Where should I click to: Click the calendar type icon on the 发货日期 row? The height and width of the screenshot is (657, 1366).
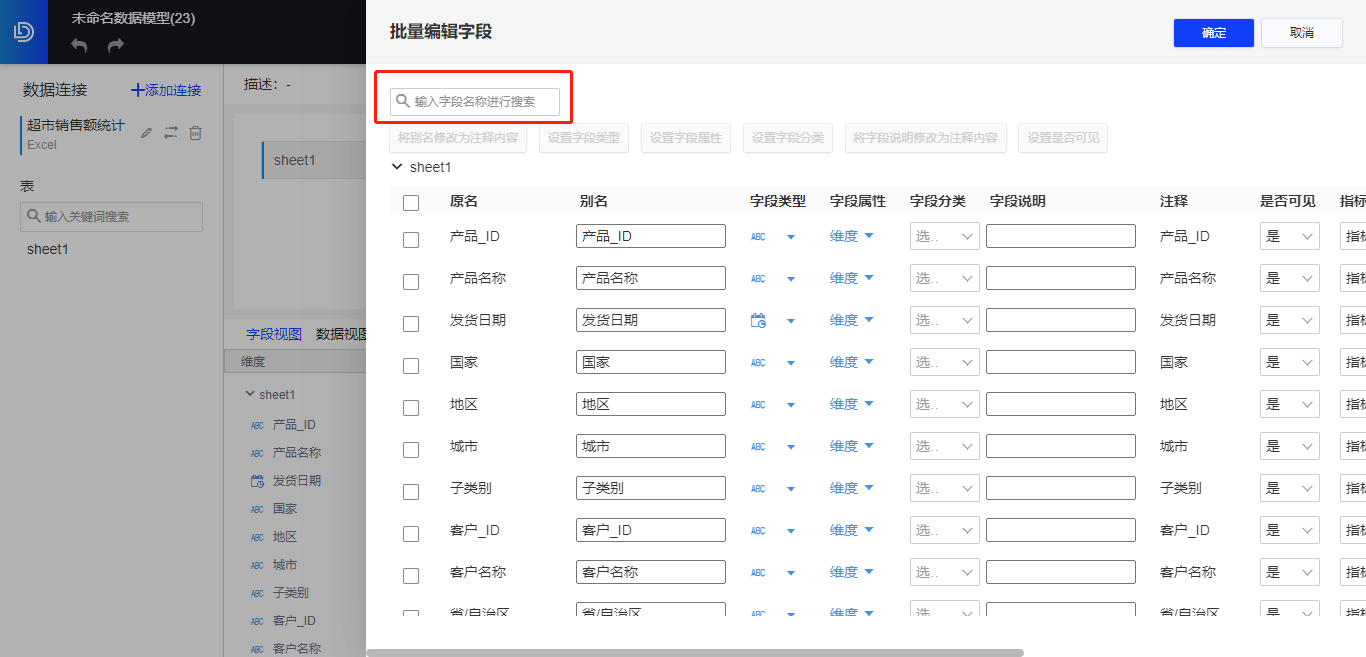pyautogui.click(x=758, y=320)
